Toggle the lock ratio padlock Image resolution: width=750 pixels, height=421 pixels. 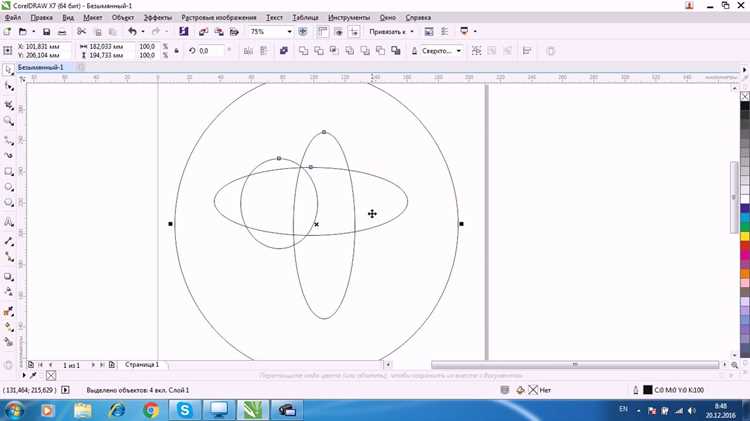pos(176,51)
